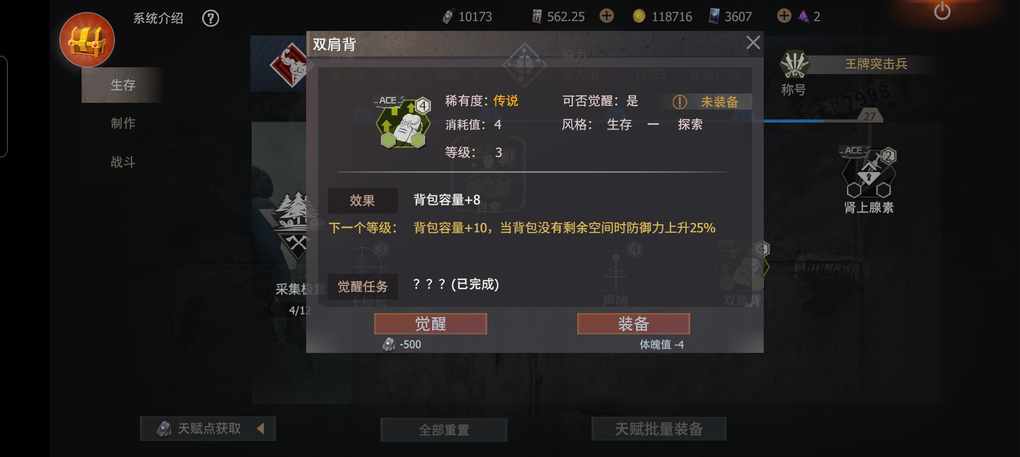Switch to the 制作 tab
Screen dimensions: 1020x457
[122, 123]
